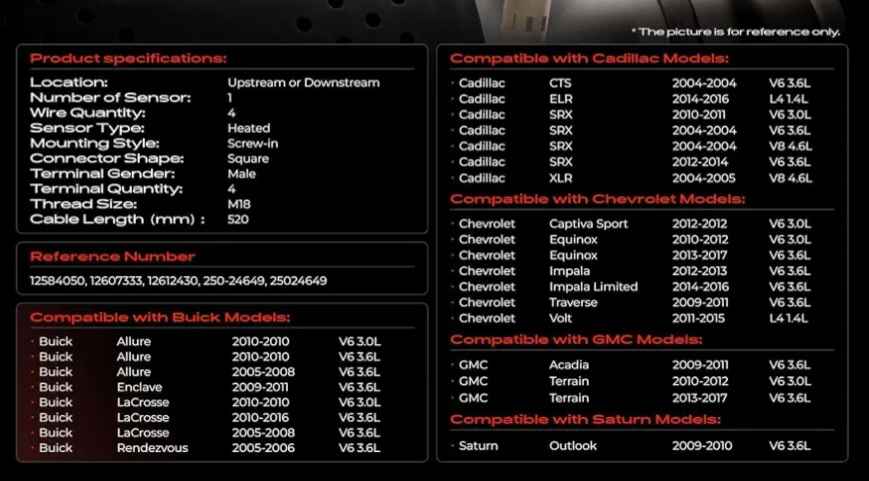This screenshot has width=869, height=481.
Task: Click "2013-2017" in the GMC Terrain row
Action: point(700,398)
